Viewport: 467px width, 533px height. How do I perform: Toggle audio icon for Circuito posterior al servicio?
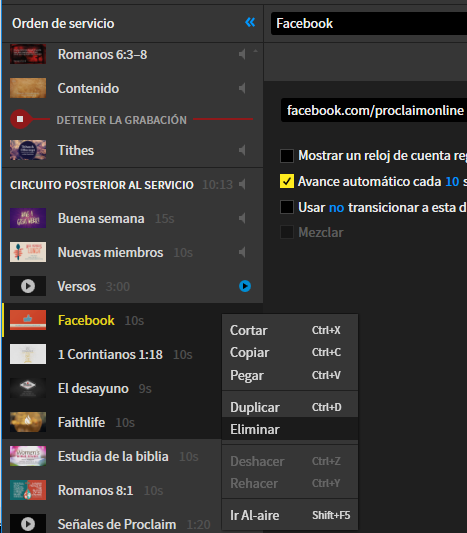[242, 184]
